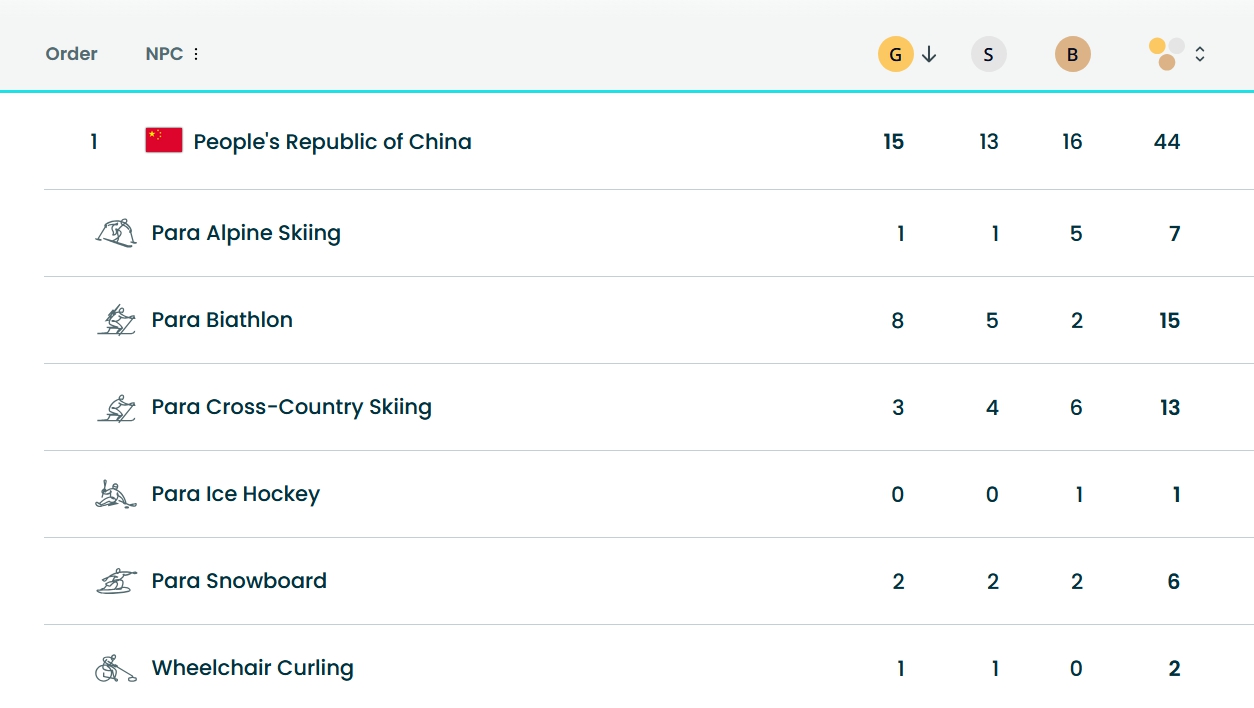Click the Para Snowboard pictogram icon
Image resolution: width=1254 pixels, height=708 pixels.
(x=115, y=581)
